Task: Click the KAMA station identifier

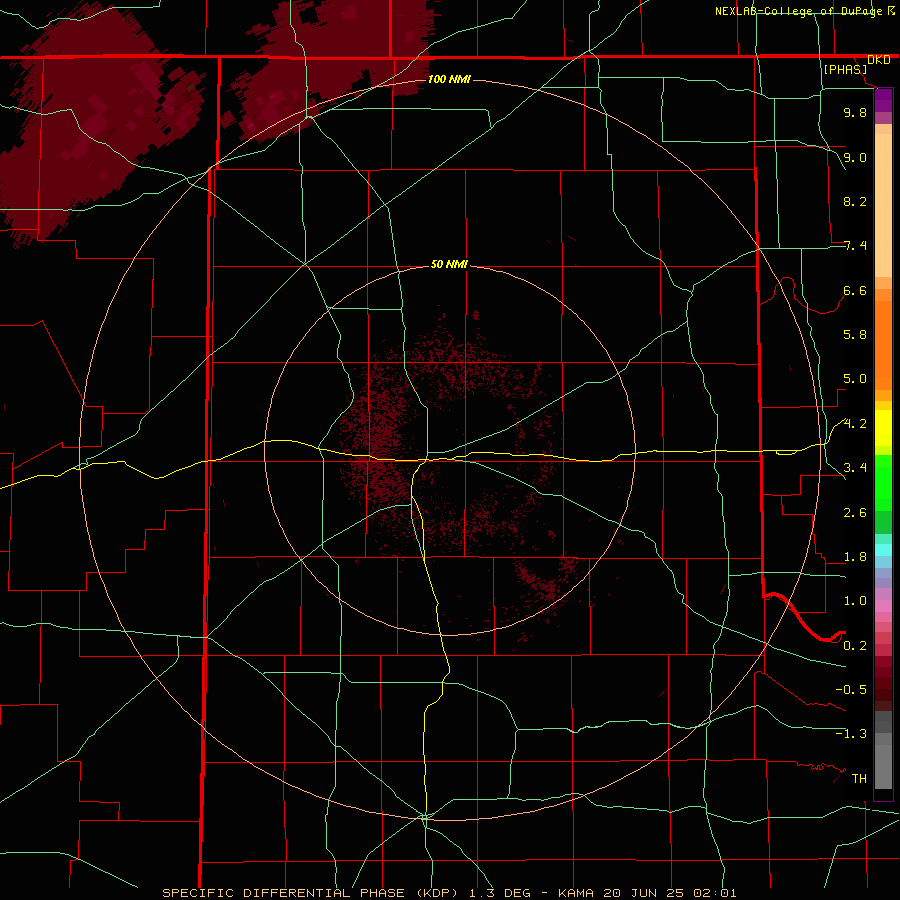Action: pyautogui.click(x=577, y=893)
